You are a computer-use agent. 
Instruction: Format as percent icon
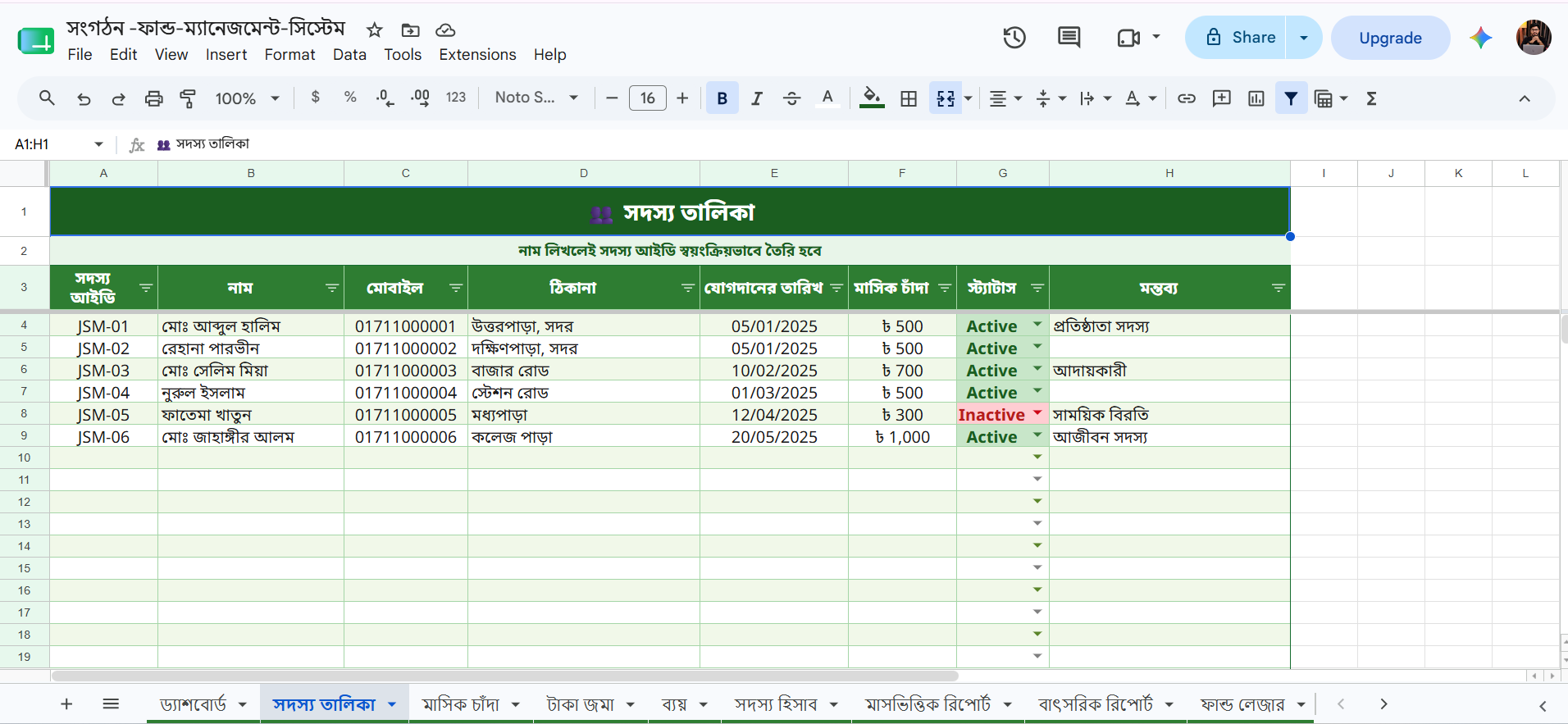tap(350, 98)
